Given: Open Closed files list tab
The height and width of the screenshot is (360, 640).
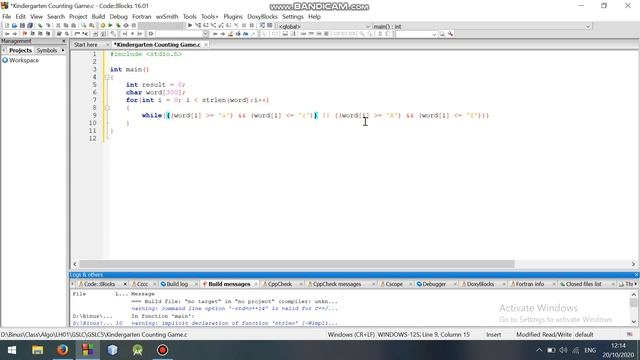Looking at the screenshot, I should point(583,284).
